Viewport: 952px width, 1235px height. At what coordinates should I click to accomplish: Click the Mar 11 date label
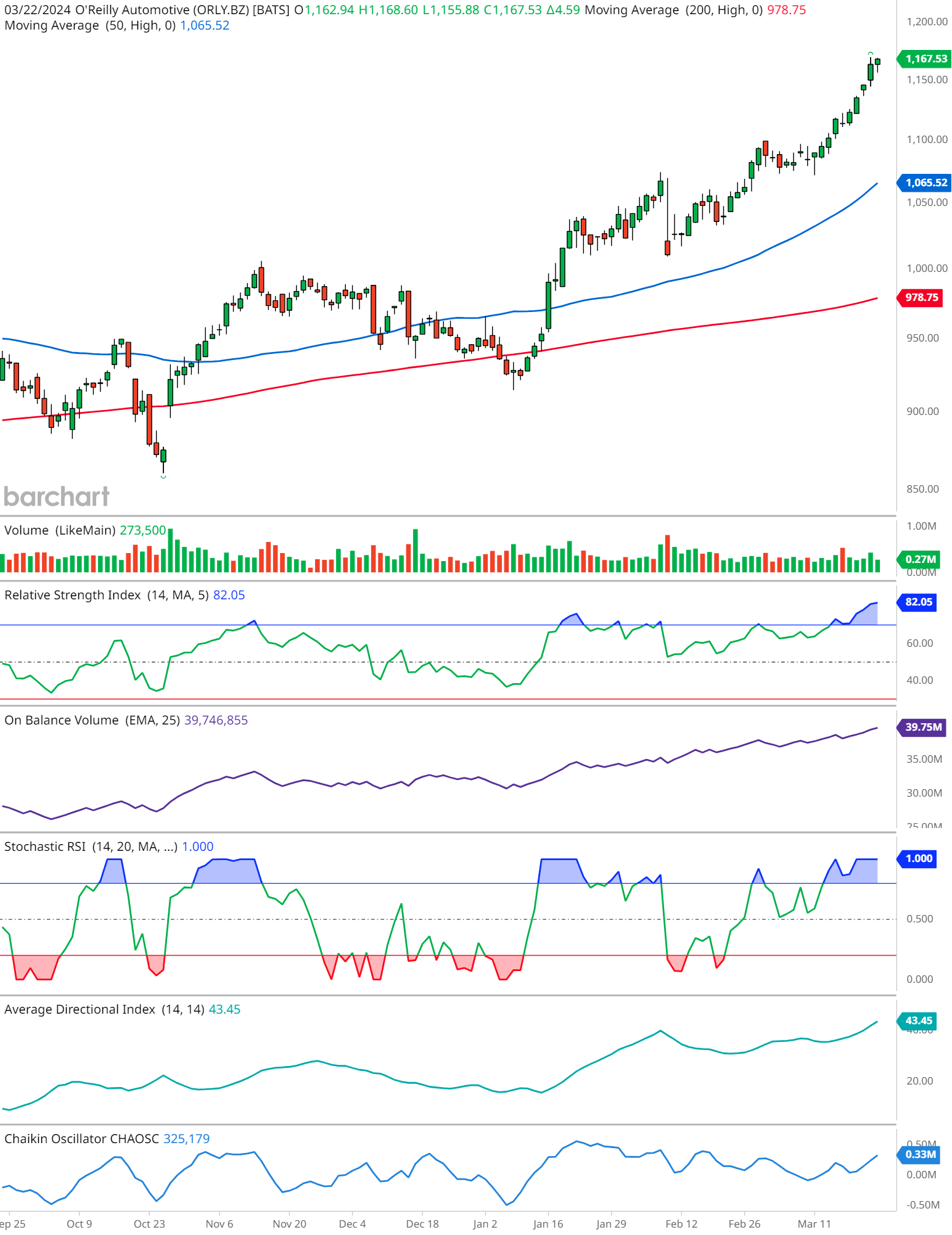[x=814, y=1224]
